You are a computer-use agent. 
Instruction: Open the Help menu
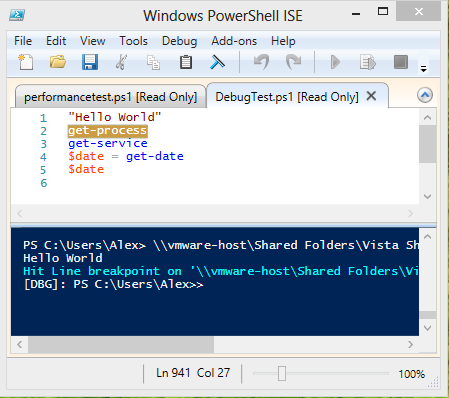[x=283, y=41]
